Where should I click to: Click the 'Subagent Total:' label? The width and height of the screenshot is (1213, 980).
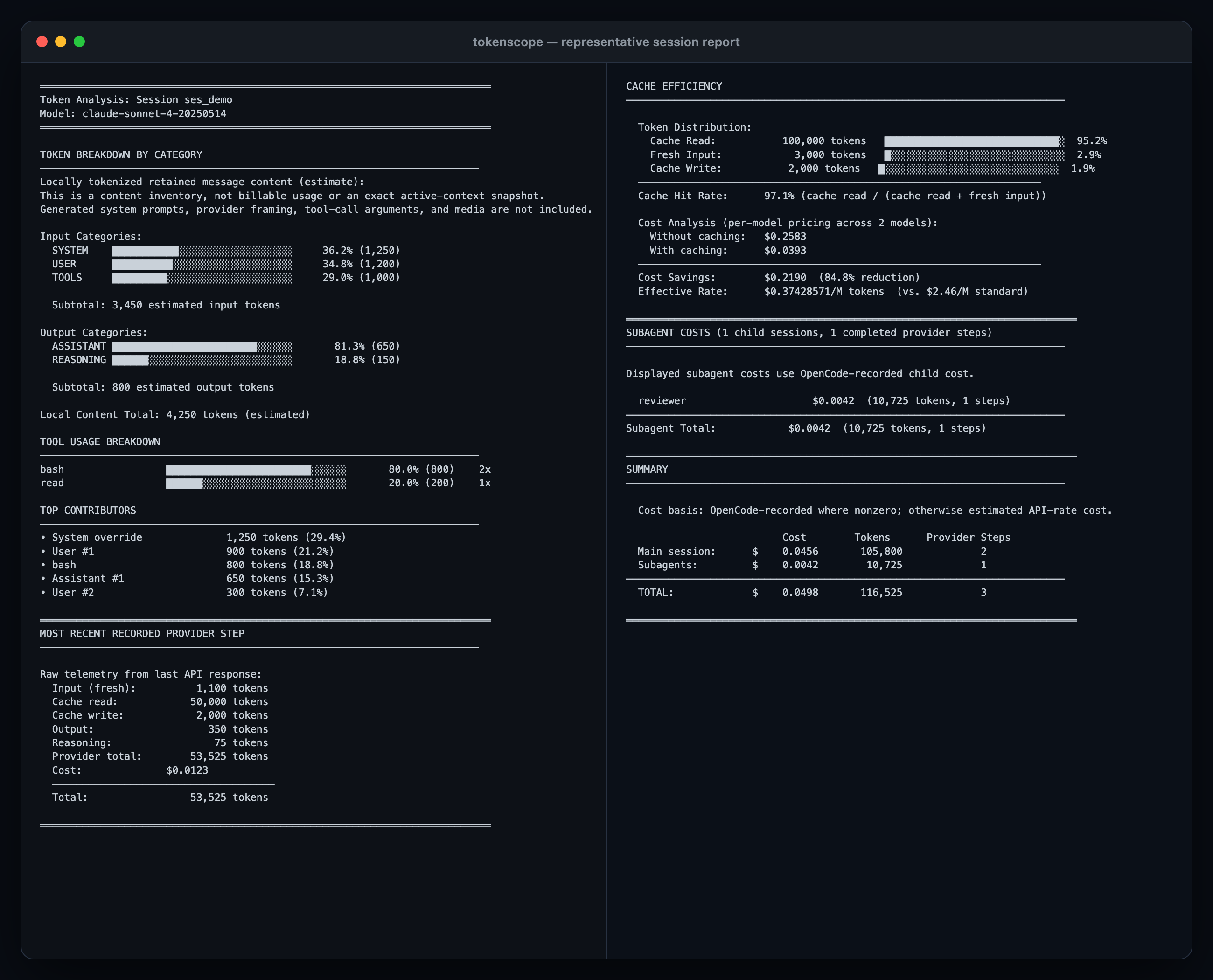(x=670, y=428)
